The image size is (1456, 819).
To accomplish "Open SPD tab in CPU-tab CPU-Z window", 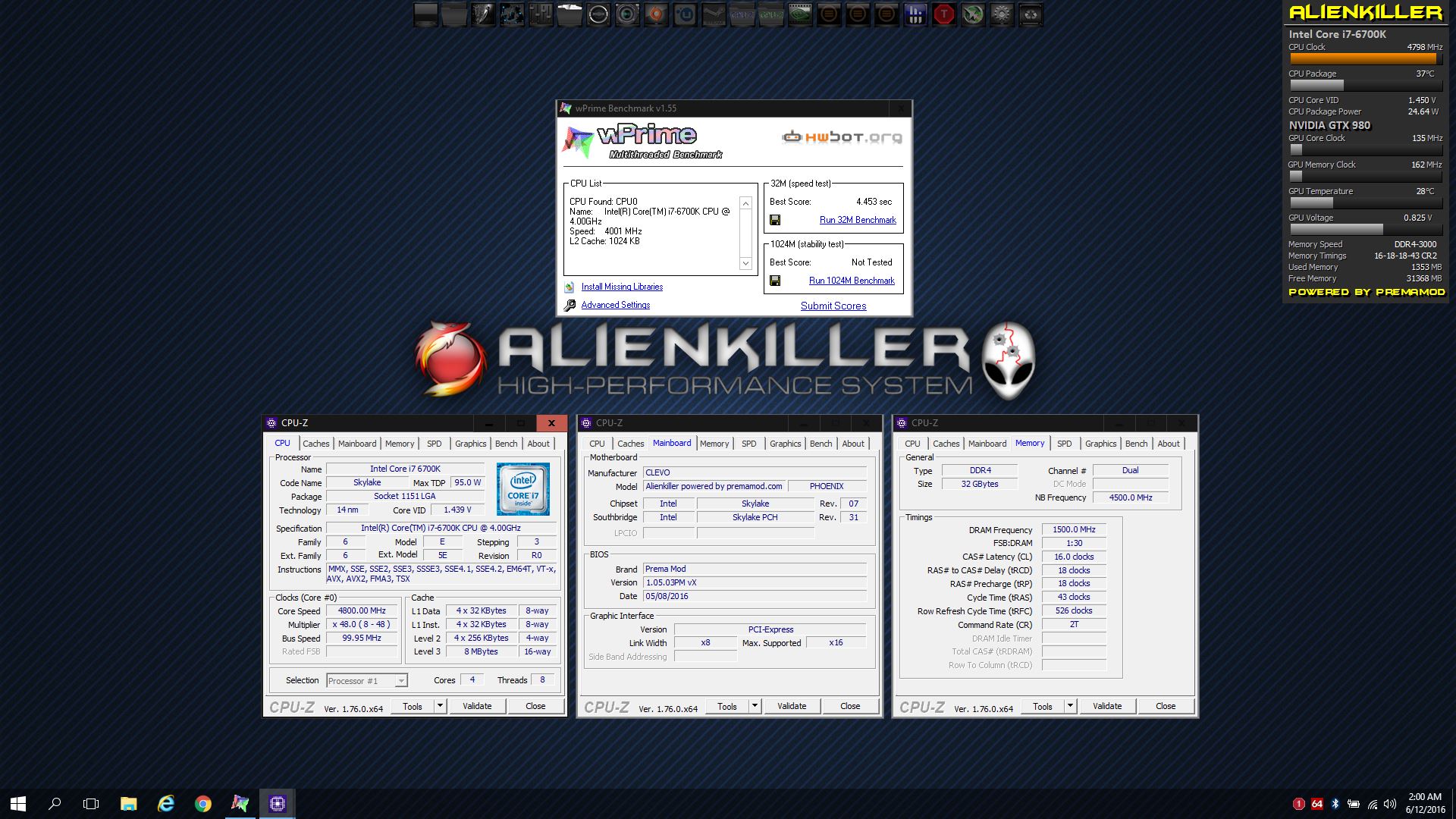I will (434, 444).
